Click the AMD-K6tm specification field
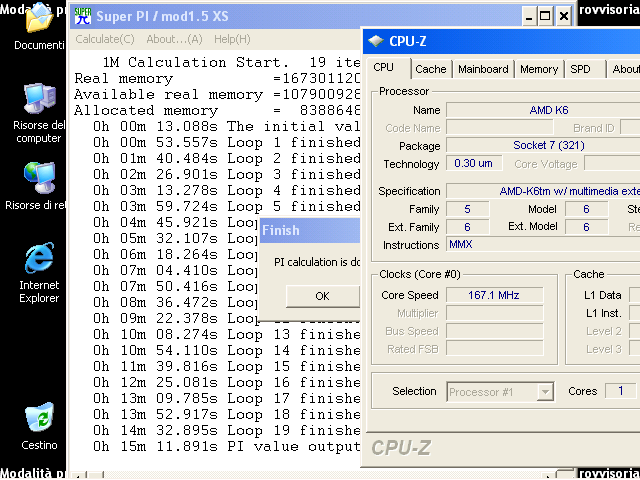 [x=543, y=191]
